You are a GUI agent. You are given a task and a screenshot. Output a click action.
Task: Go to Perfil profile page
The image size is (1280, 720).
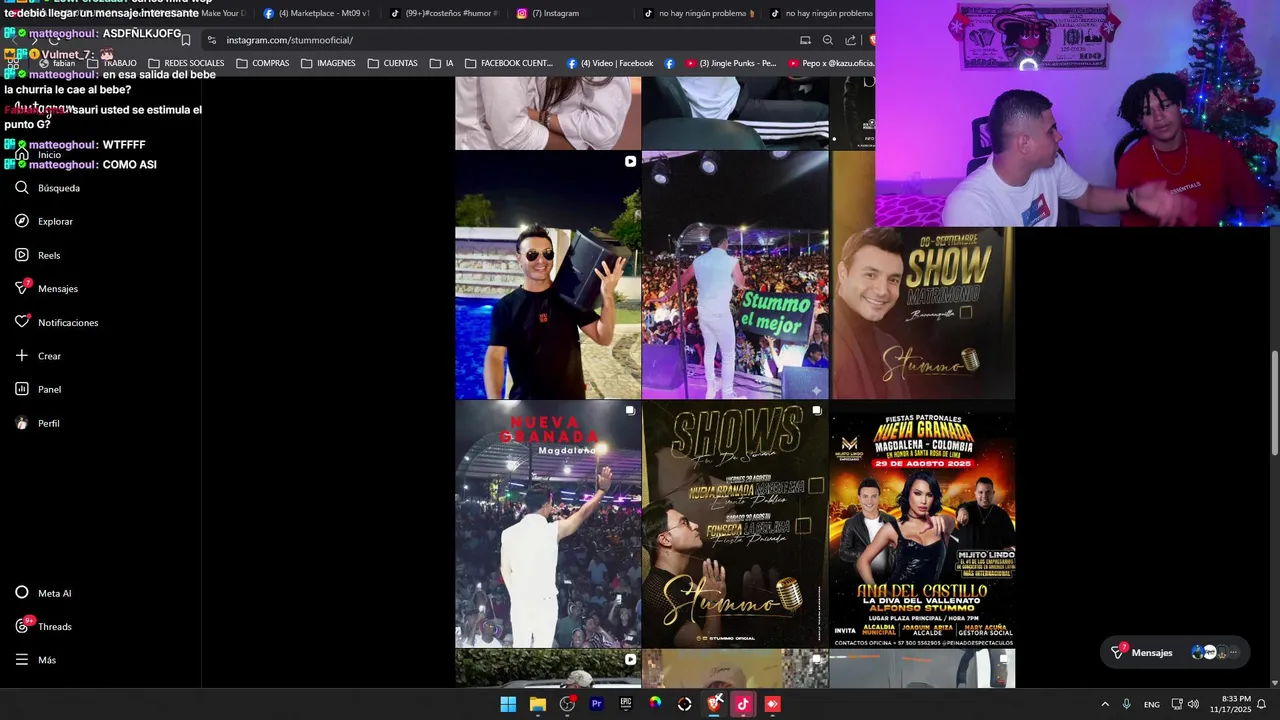click(38, 423)
